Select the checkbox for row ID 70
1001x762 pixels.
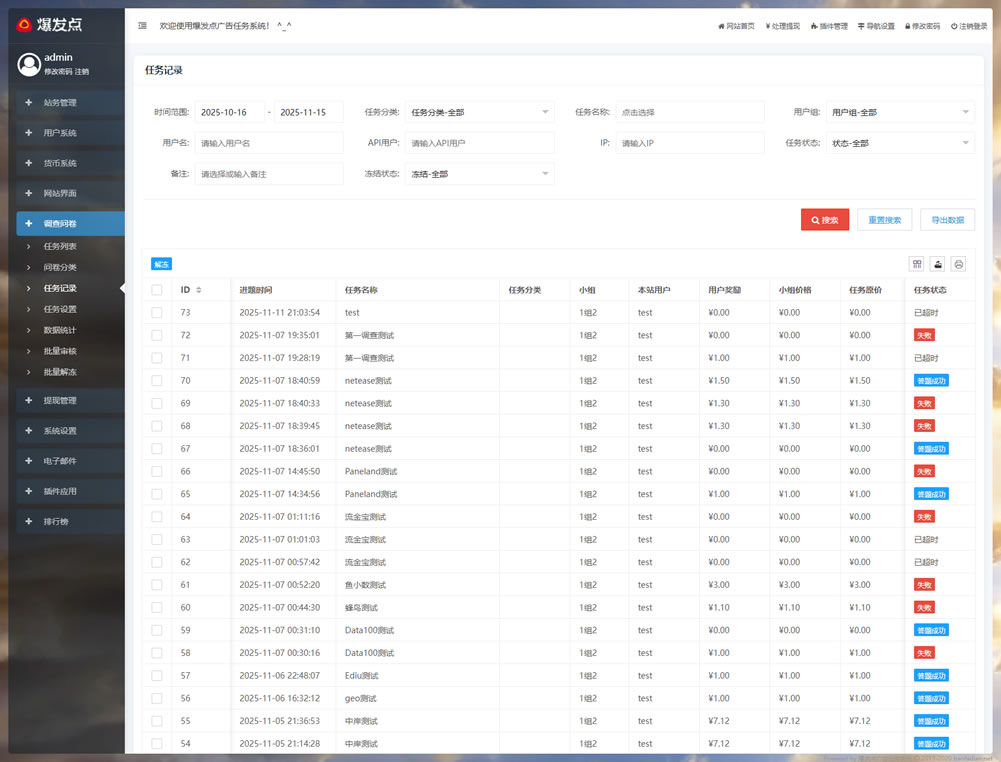click(157, 381)
